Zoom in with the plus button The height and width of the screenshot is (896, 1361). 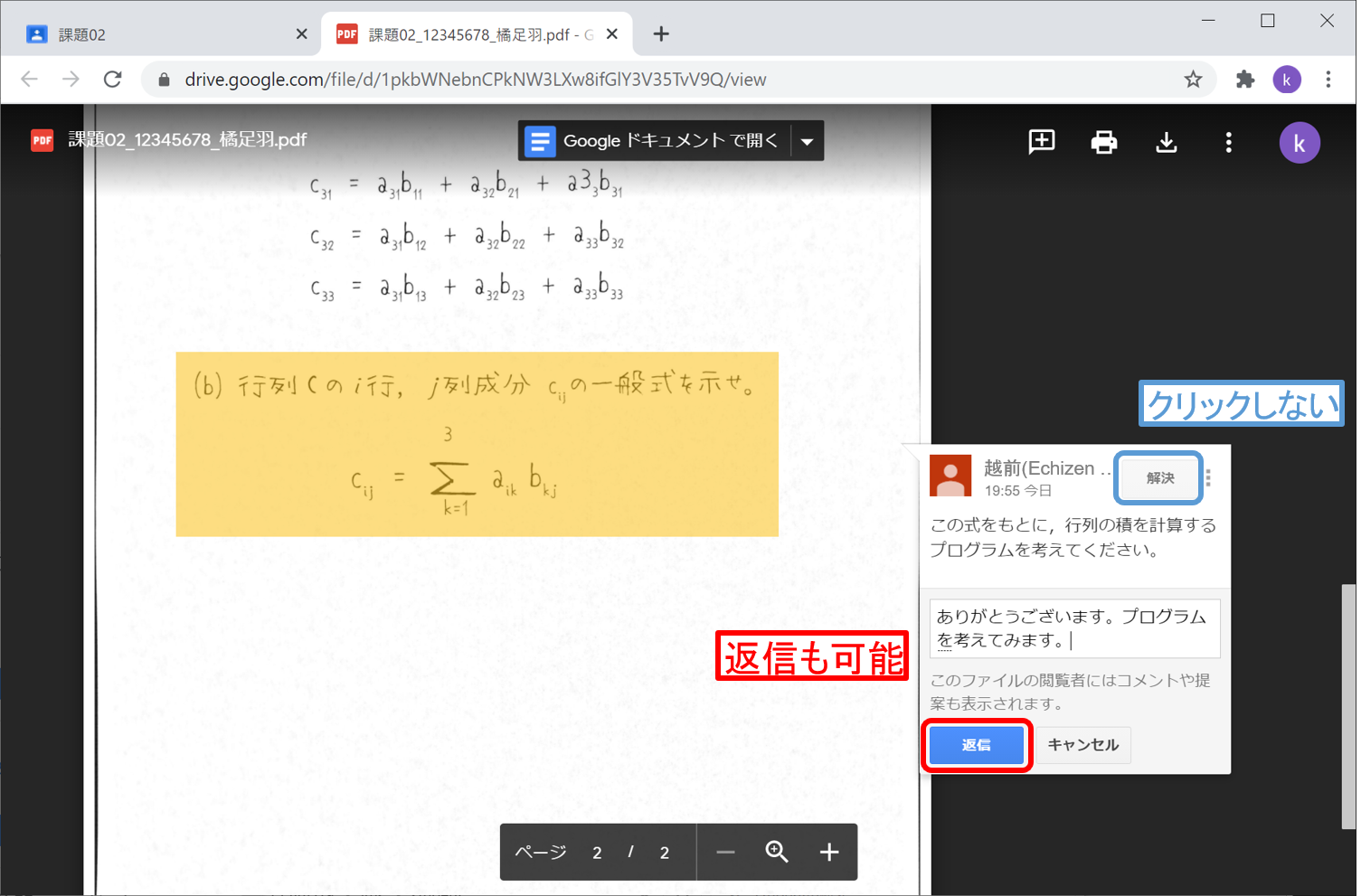click(x=829, y=852)
